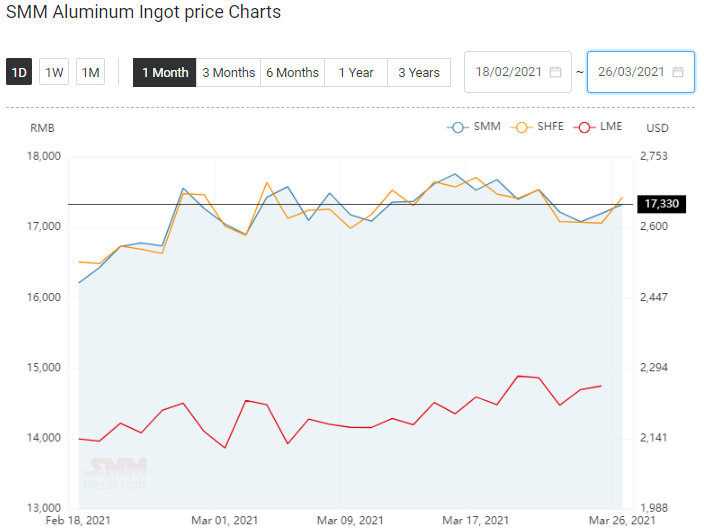Image resolution: width=704 pixels, height=532 pixels.
Task: Switch range to 3 Years
Action: tap(419, 72)
